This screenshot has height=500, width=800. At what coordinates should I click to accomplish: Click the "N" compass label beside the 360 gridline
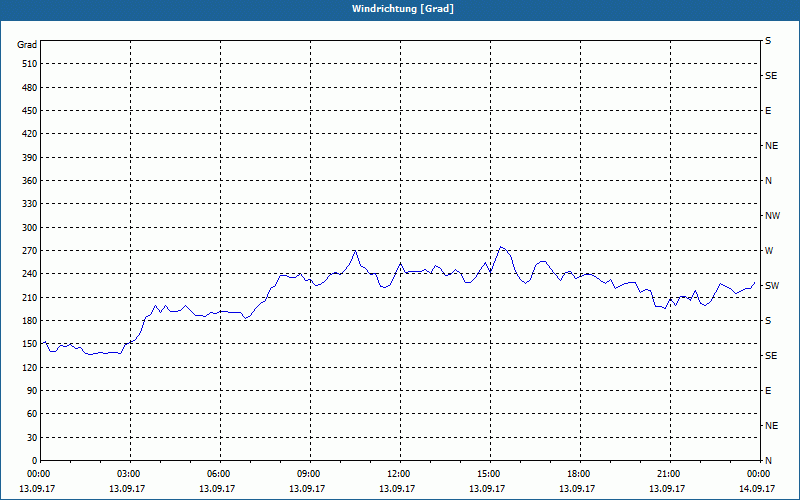tap(769, 181)
